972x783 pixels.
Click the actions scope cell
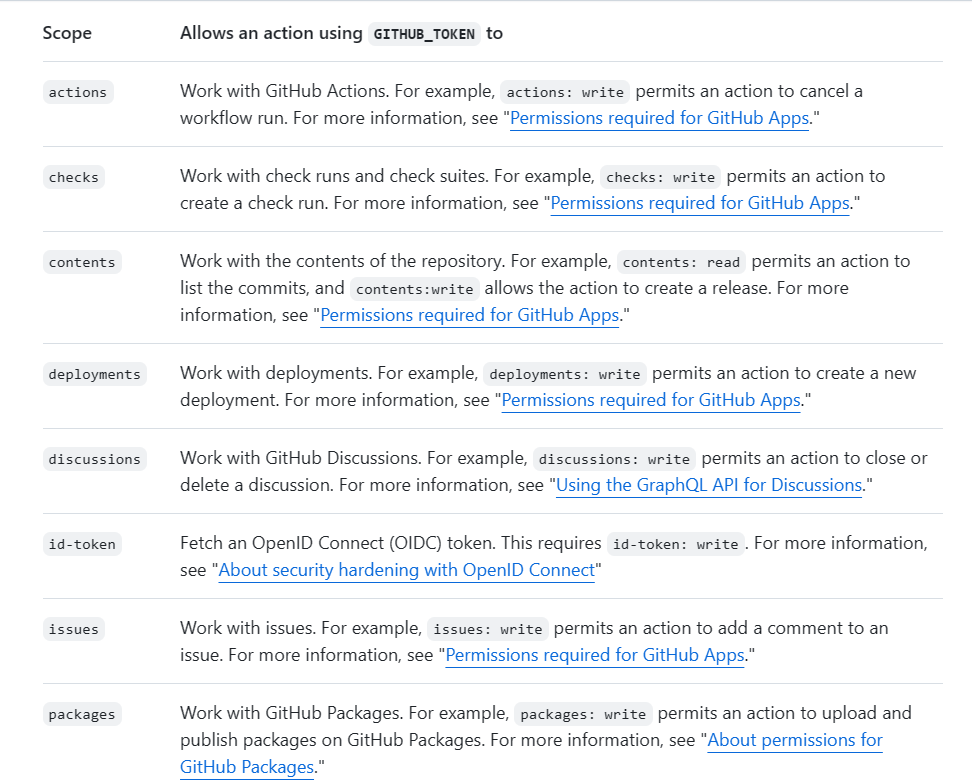pos(78,92)
